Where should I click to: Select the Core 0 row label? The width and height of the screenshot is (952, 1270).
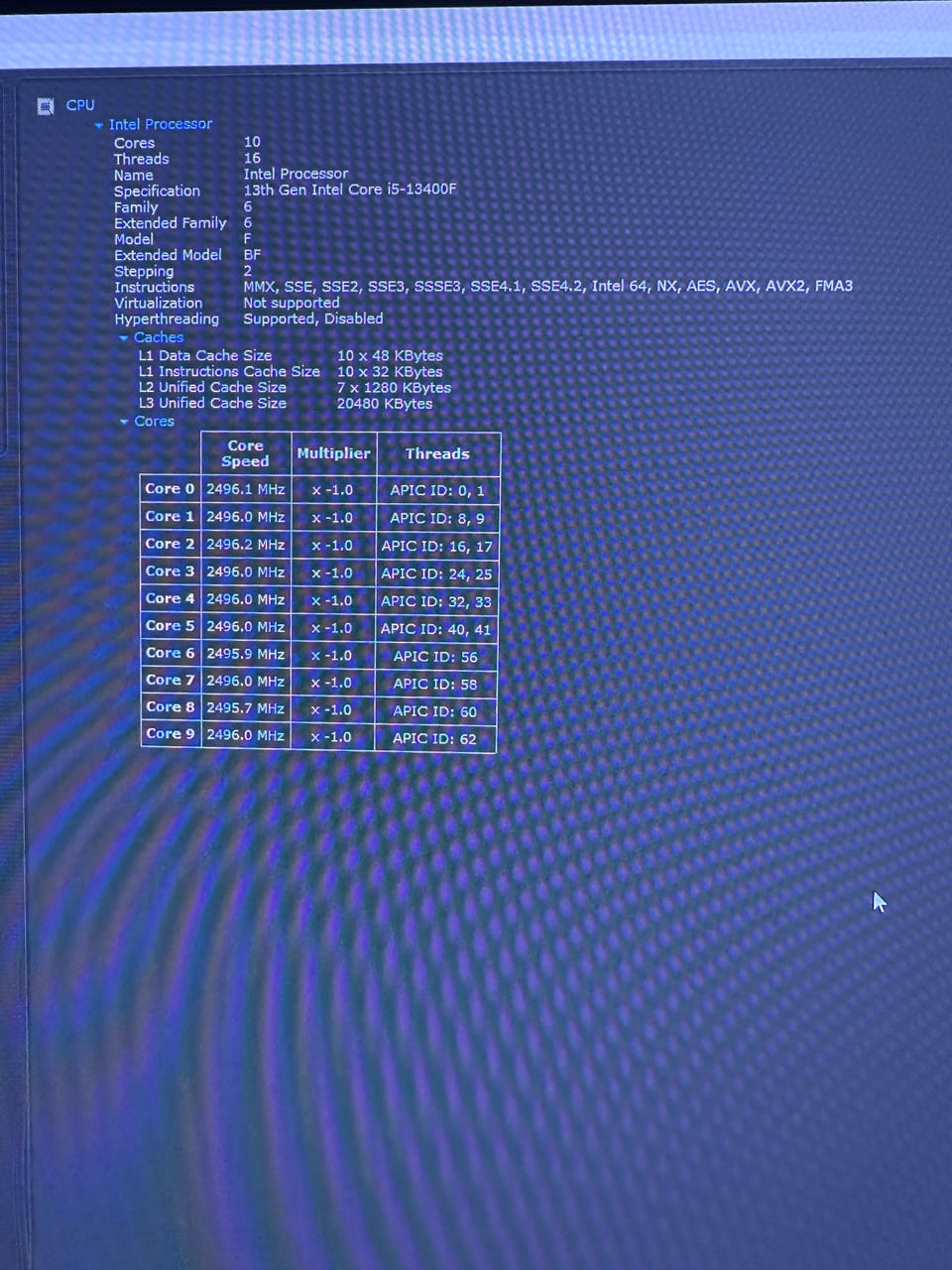pos(171,489)
